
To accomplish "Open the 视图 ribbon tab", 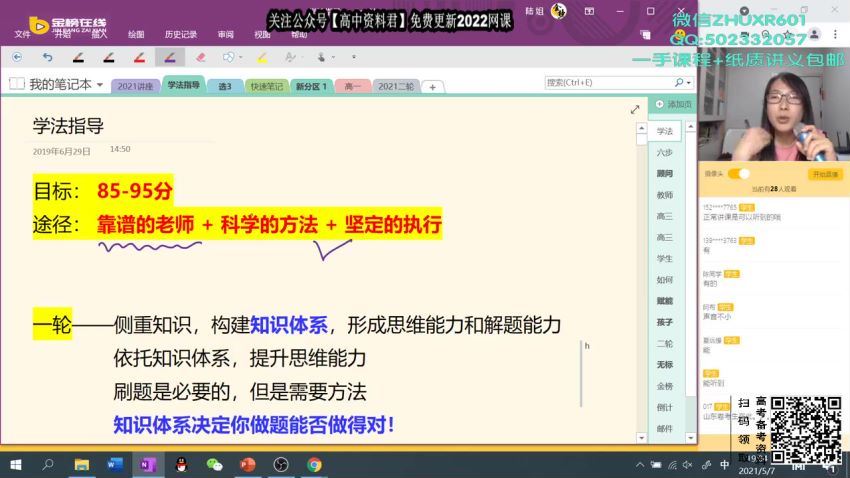I will (262, 34).
